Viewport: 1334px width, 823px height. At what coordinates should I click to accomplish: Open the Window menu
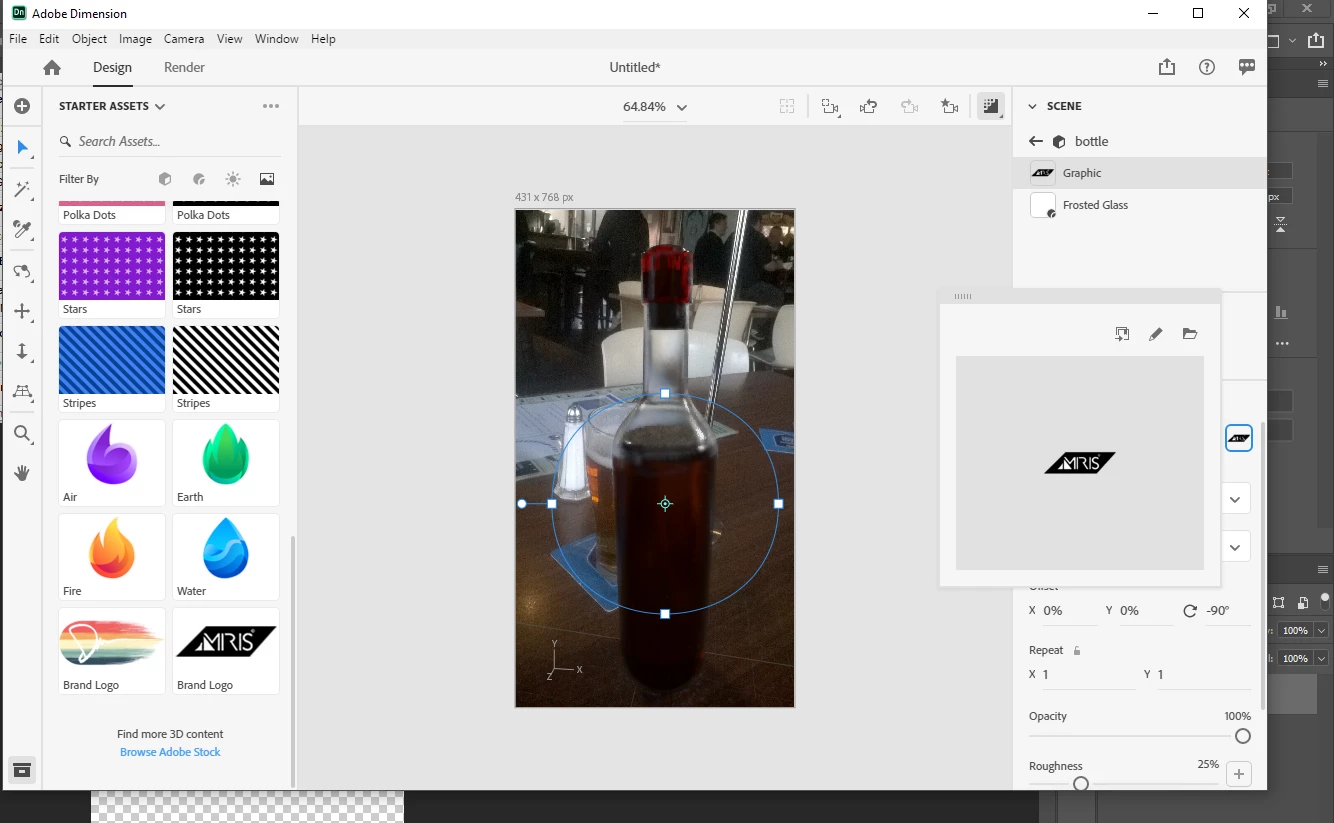[x=277, y=39]
